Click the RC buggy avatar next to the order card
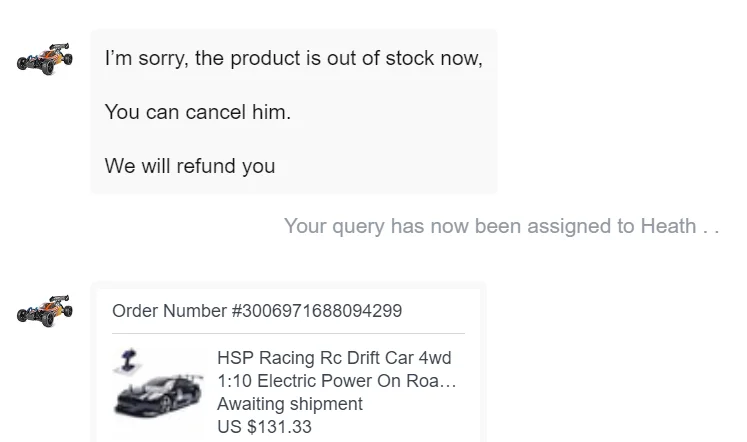747x442 pixels. pyautogui.click(x=45, y=310)
